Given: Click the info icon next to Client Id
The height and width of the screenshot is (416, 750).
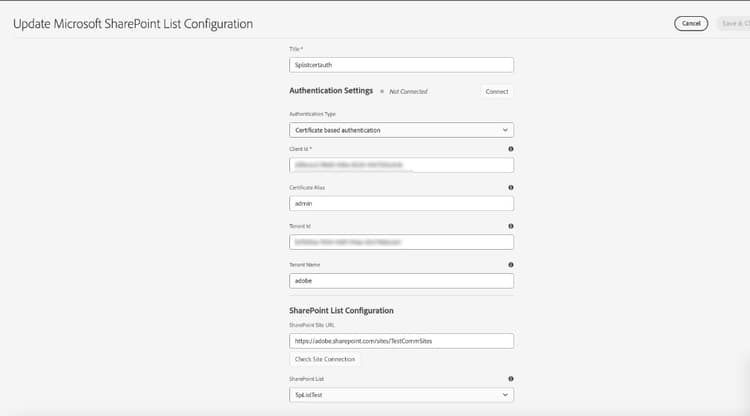Looking at the screenshot, I should pos(511,149).
